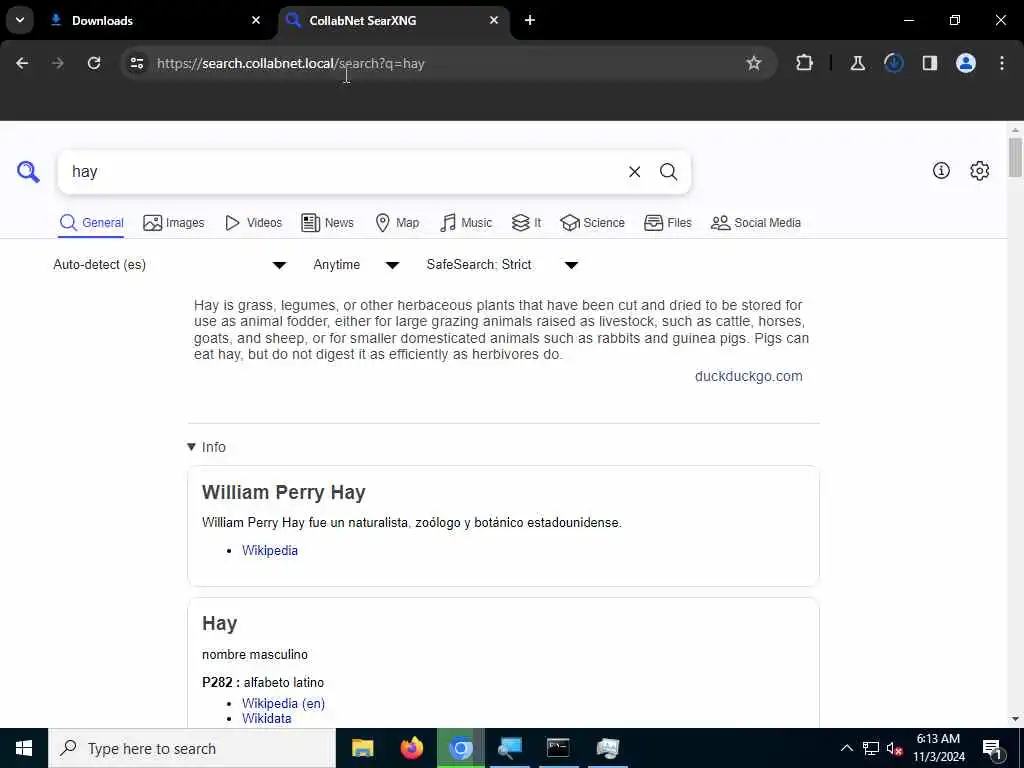Open a new browser tab

pyautogui.click(x=530, y=20)
